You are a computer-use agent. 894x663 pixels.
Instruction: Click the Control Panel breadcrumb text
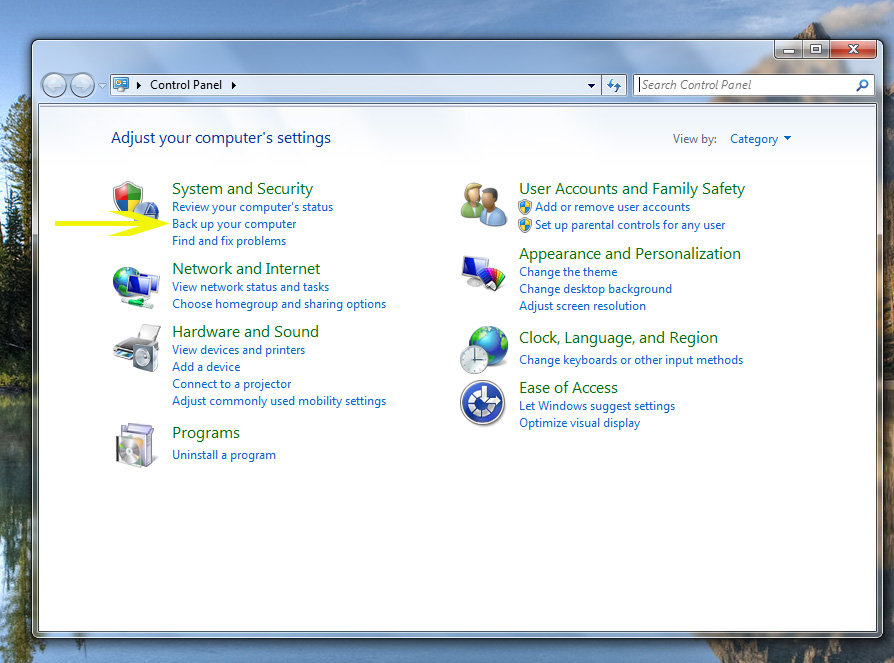pos(186,85)
